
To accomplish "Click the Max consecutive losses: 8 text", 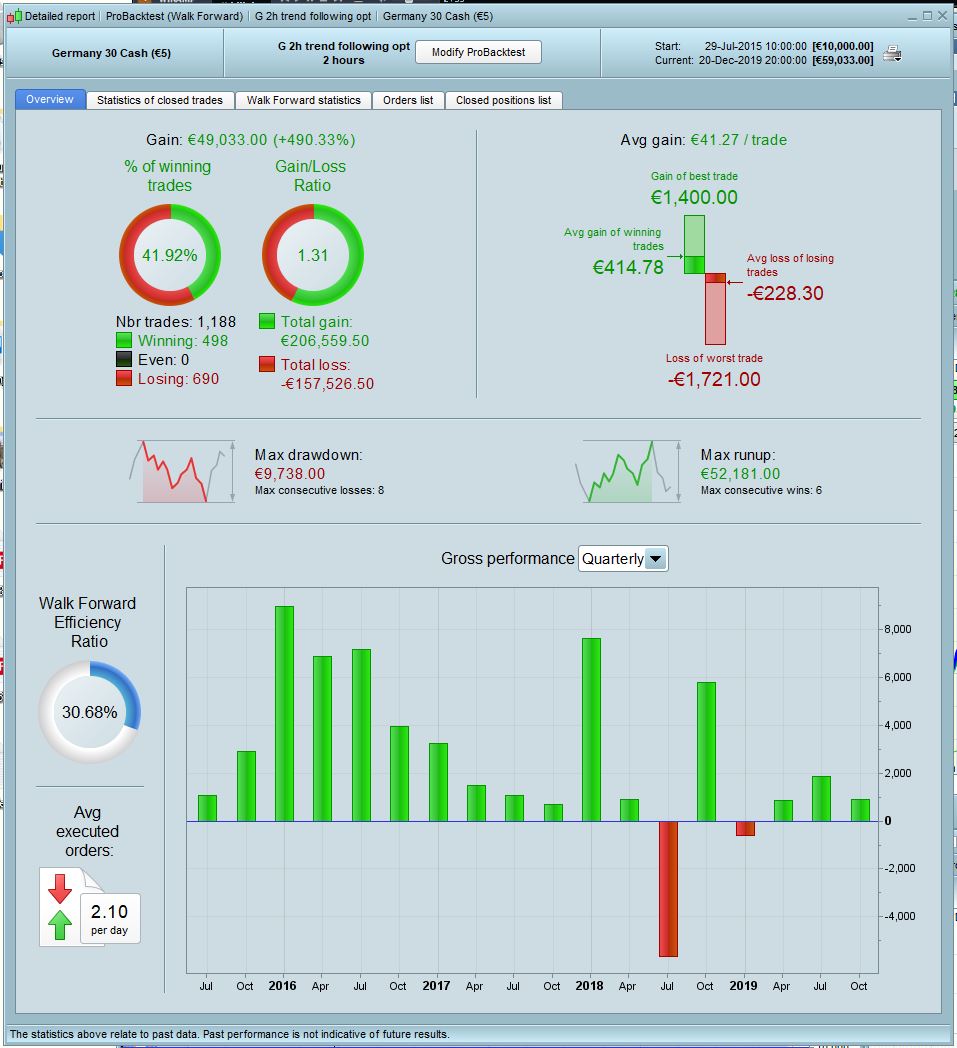I will (x=319, y=491).
